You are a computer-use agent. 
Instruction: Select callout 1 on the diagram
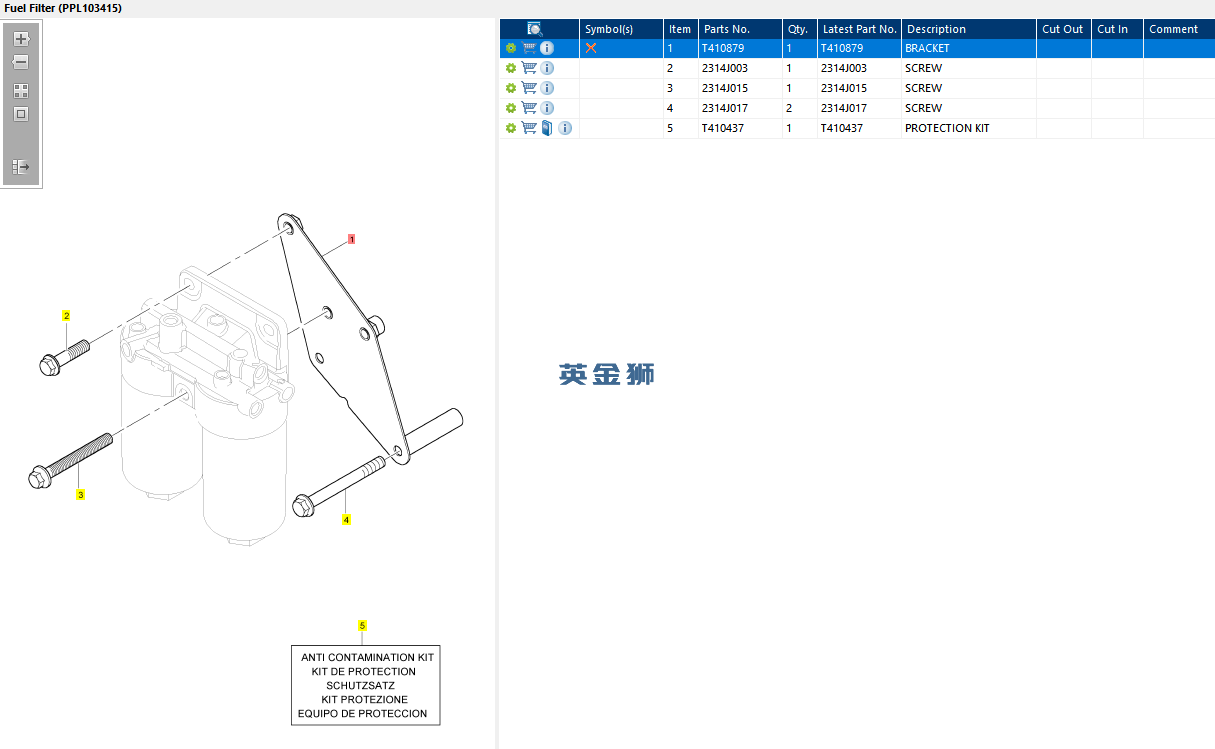coord(352,239)
